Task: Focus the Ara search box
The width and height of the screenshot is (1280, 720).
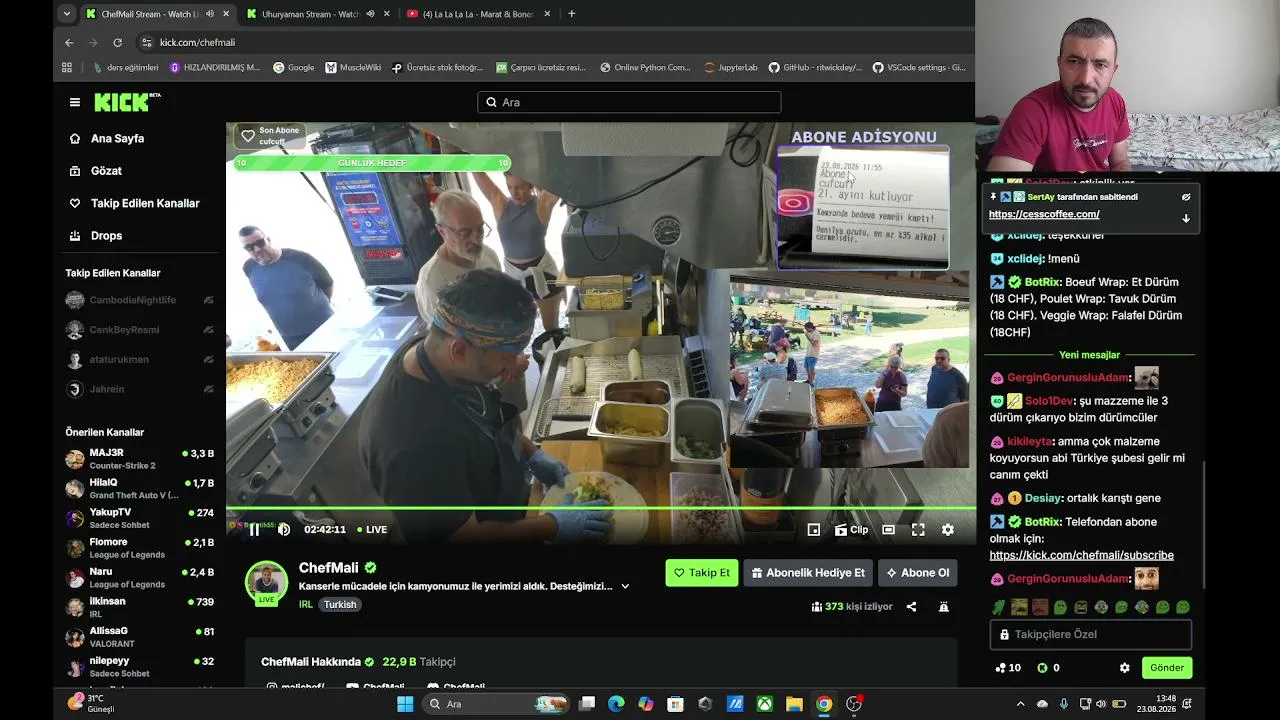Action: [x=629, y=102]
